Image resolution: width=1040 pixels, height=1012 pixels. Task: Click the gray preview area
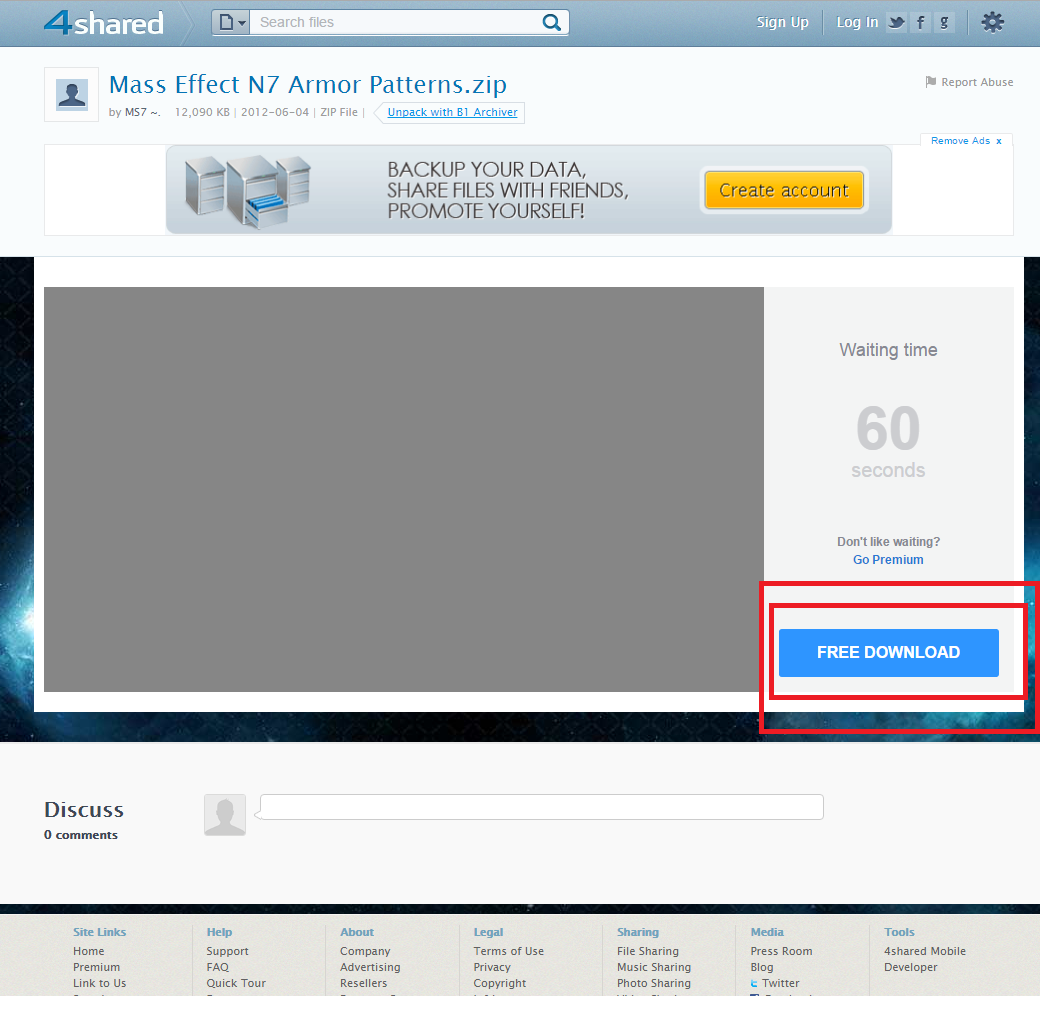[x=404, y=489]
